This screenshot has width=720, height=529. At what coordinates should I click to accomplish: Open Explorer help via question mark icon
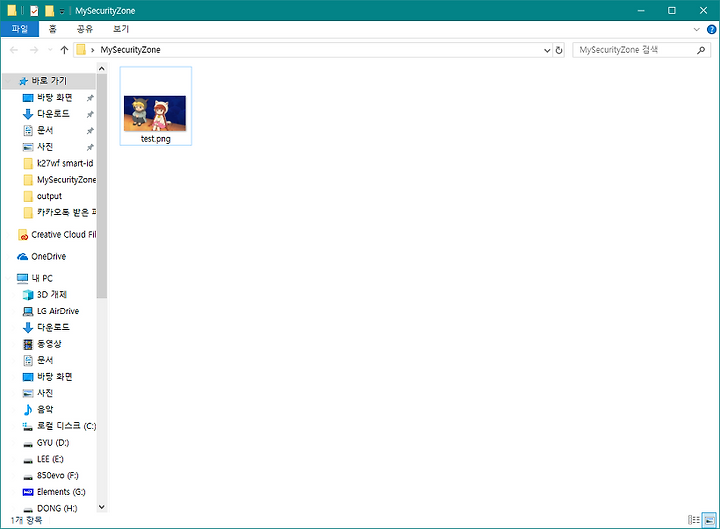tap(711, 29)
